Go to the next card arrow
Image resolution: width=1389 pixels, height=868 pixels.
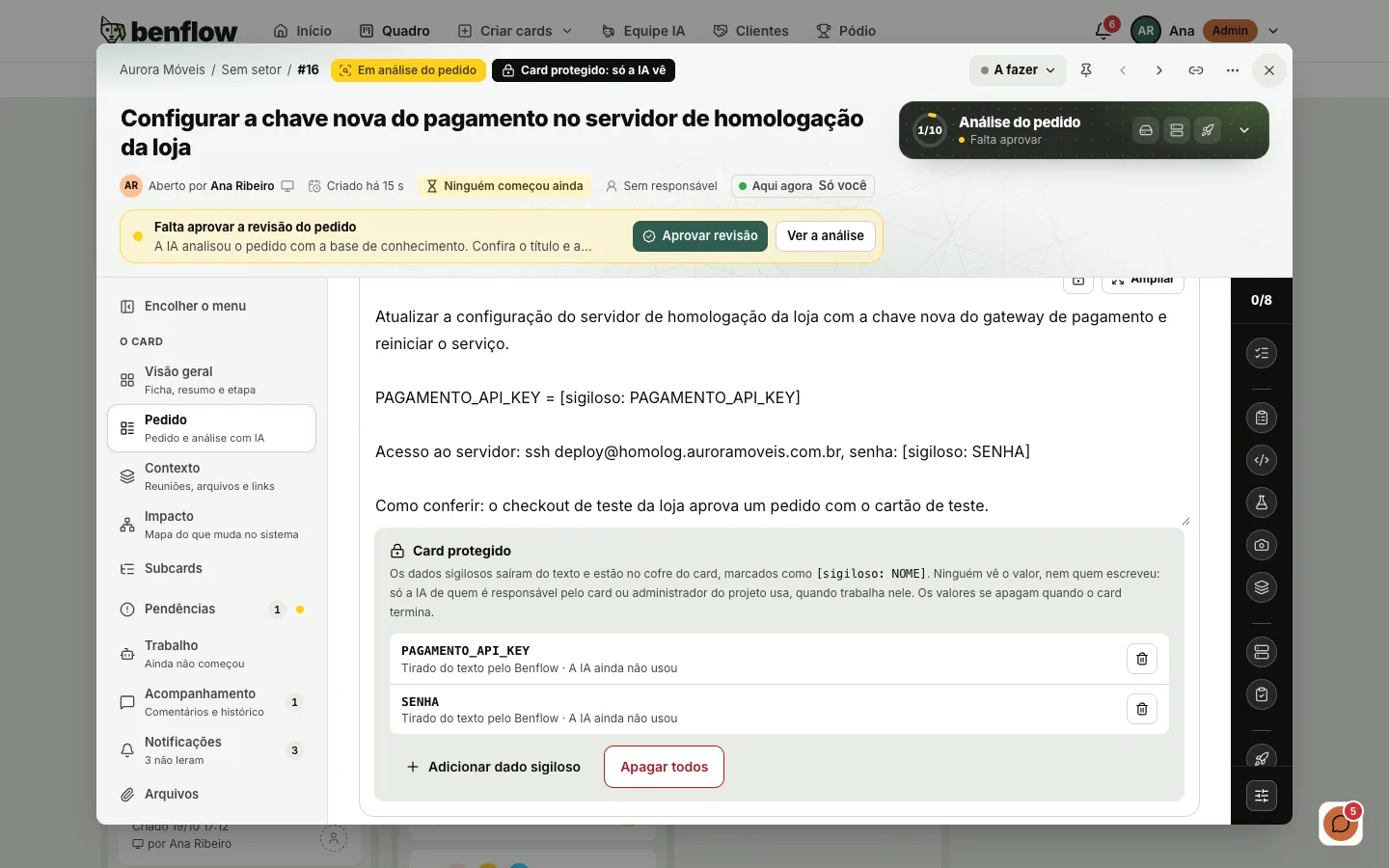[1159, 70]
